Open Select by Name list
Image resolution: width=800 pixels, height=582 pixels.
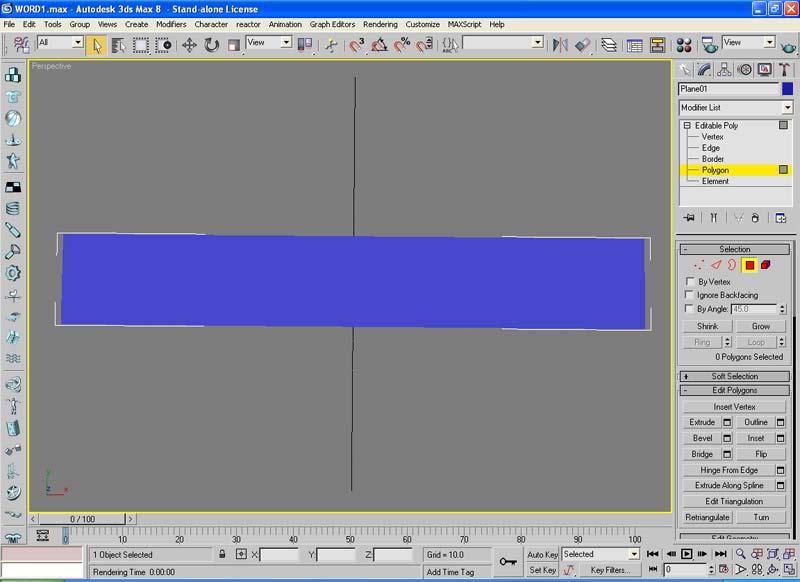[118, 45]
